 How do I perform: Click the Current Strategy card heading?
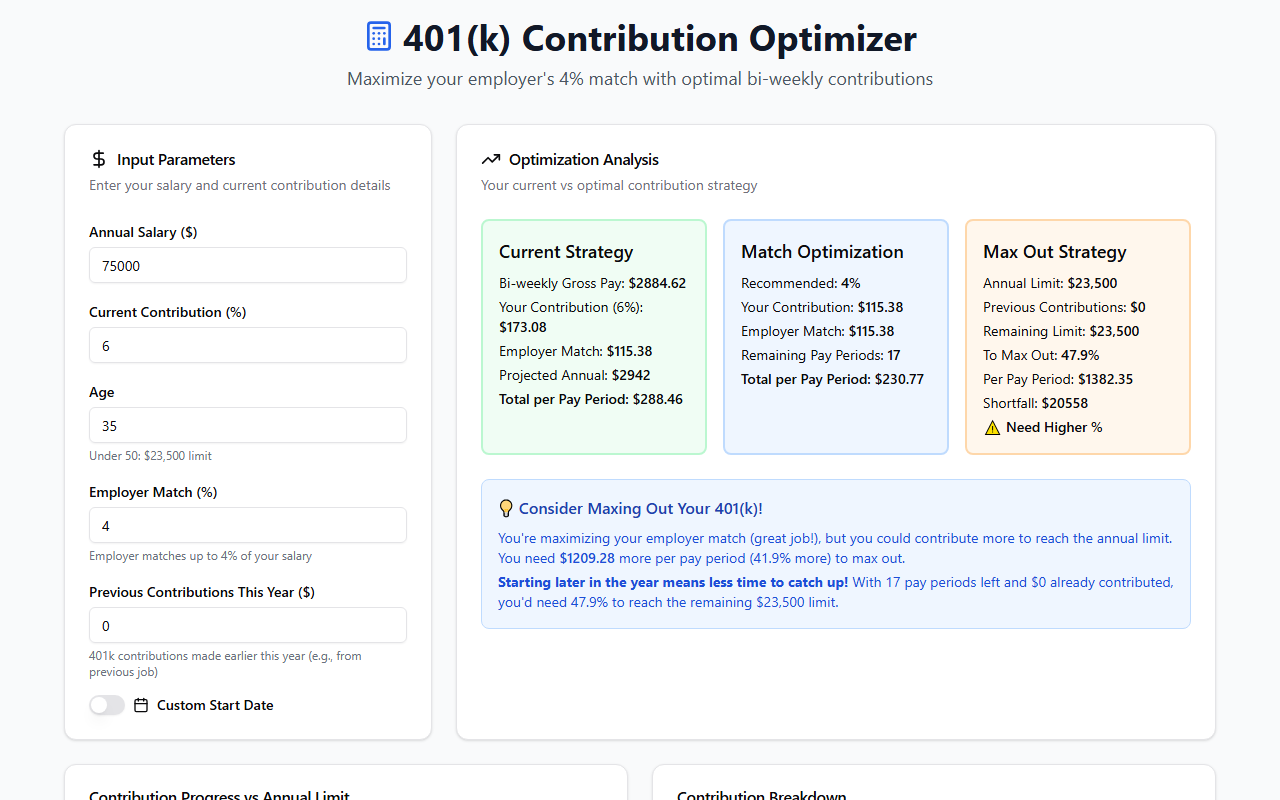tap(566, 252)
